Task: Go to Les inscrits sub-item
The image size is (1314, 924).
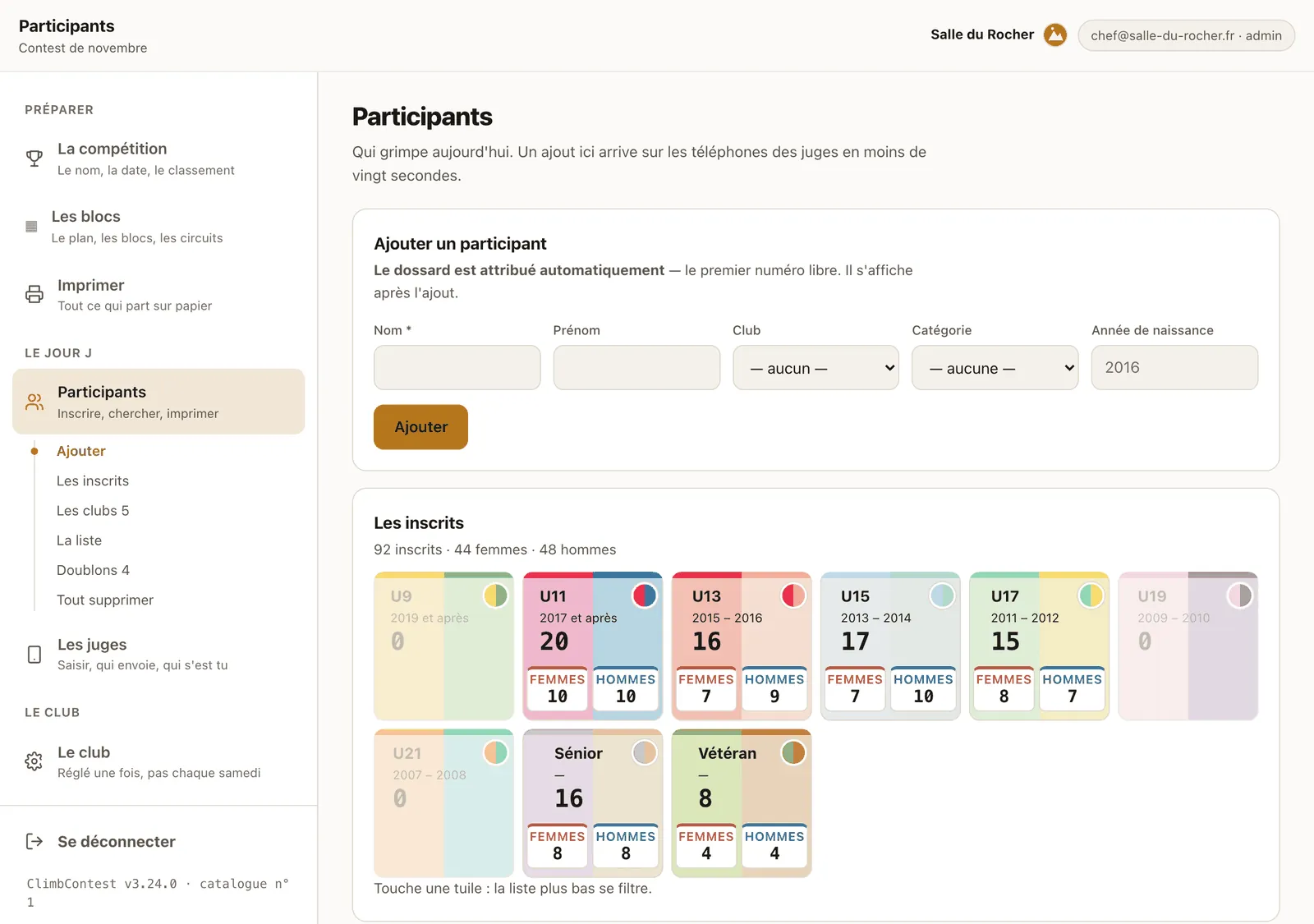Action: [x=93, y=480]
